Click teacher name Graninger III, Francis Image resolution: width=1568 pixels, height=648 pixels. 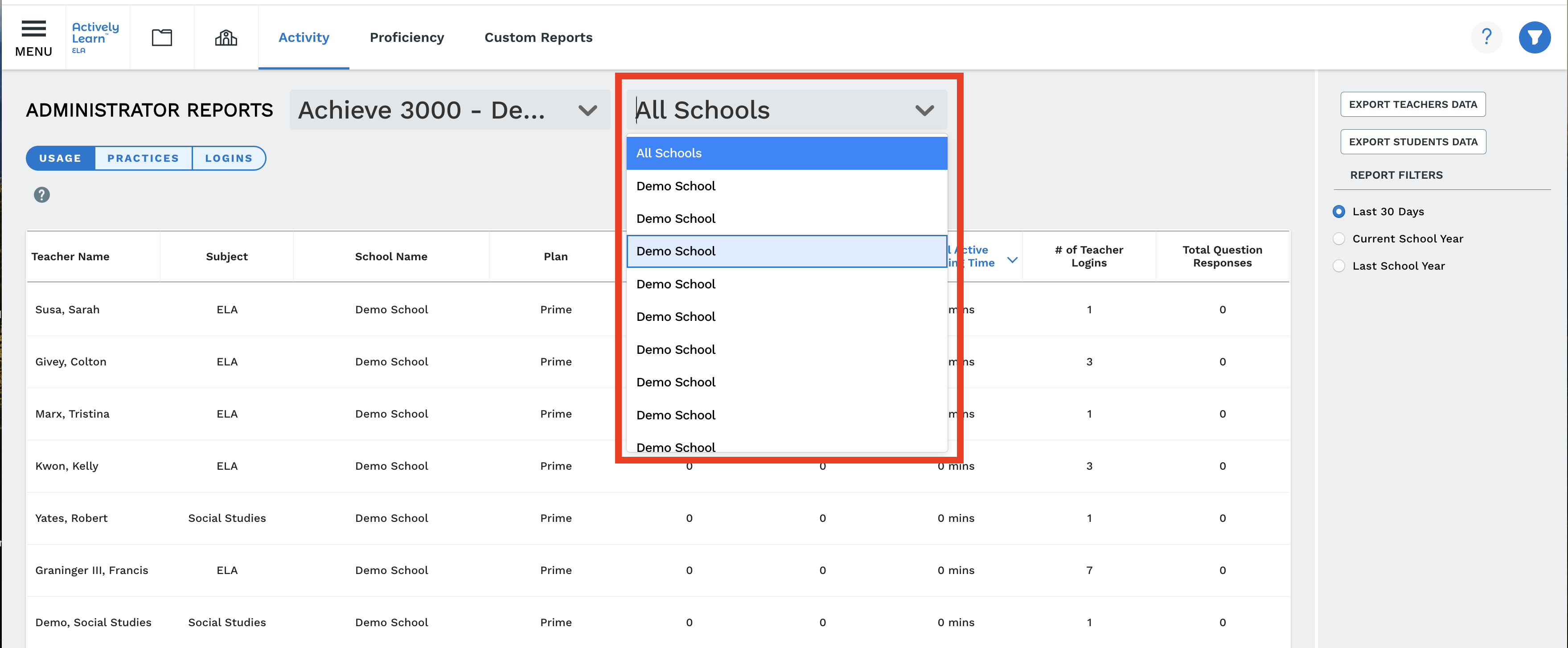92,571
